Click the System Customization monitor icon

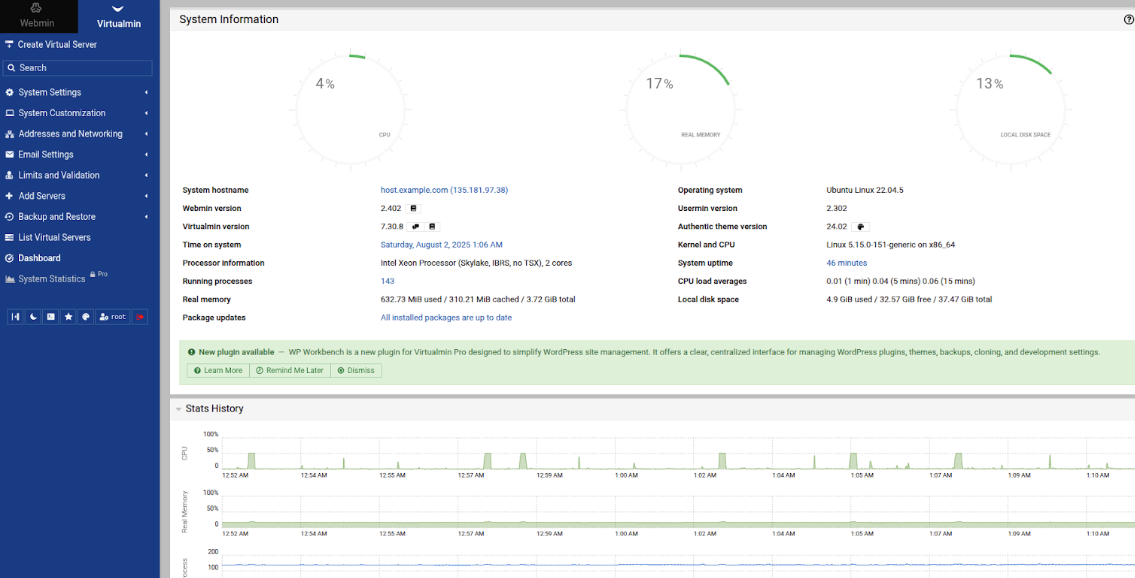point(9,114)
